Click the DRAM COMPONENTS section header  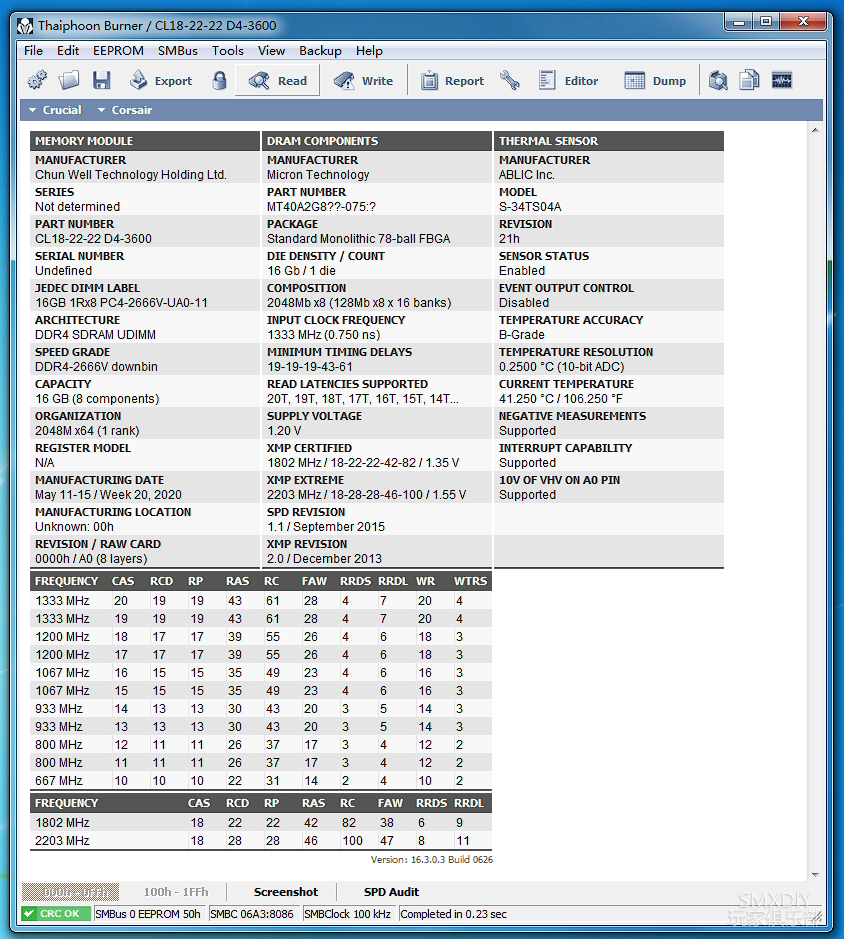coord(377,141)
